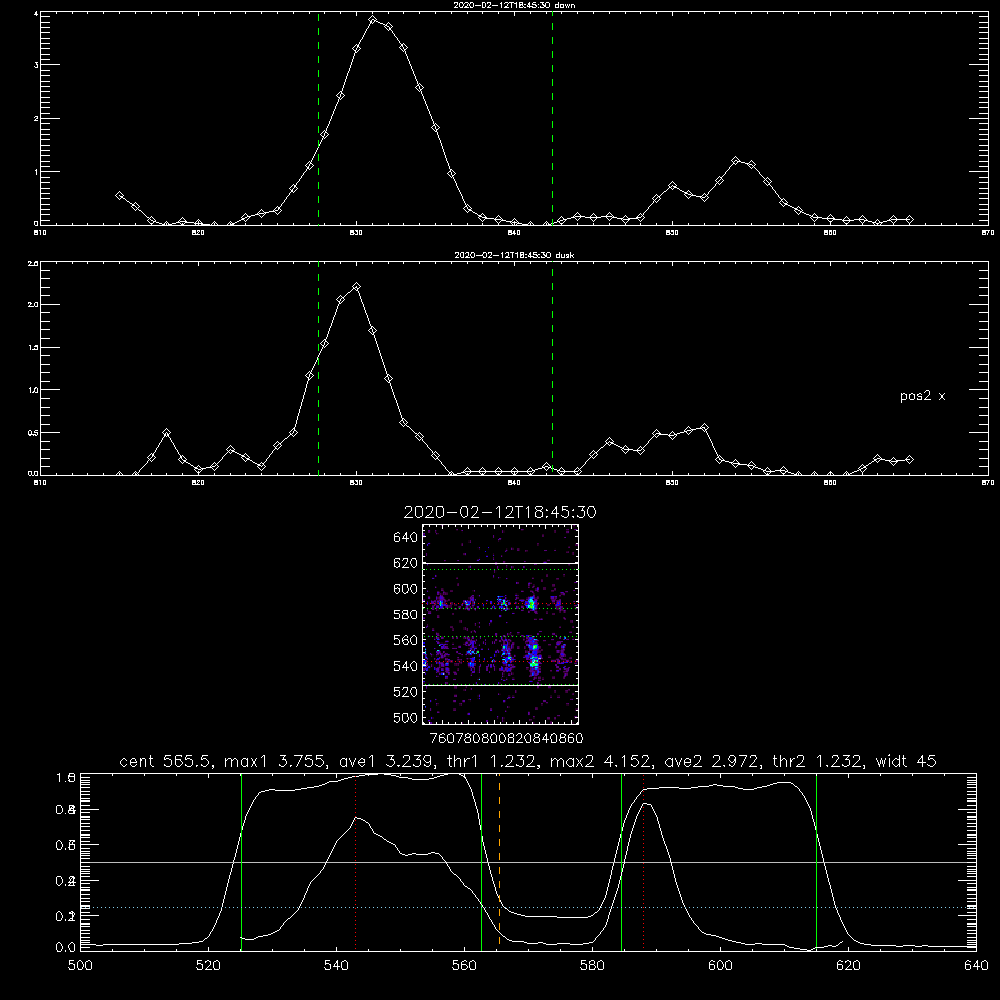Click the second green dashed line in the dusk plot
Viewport: 1000px width, 1000px height.
point(552,368)
